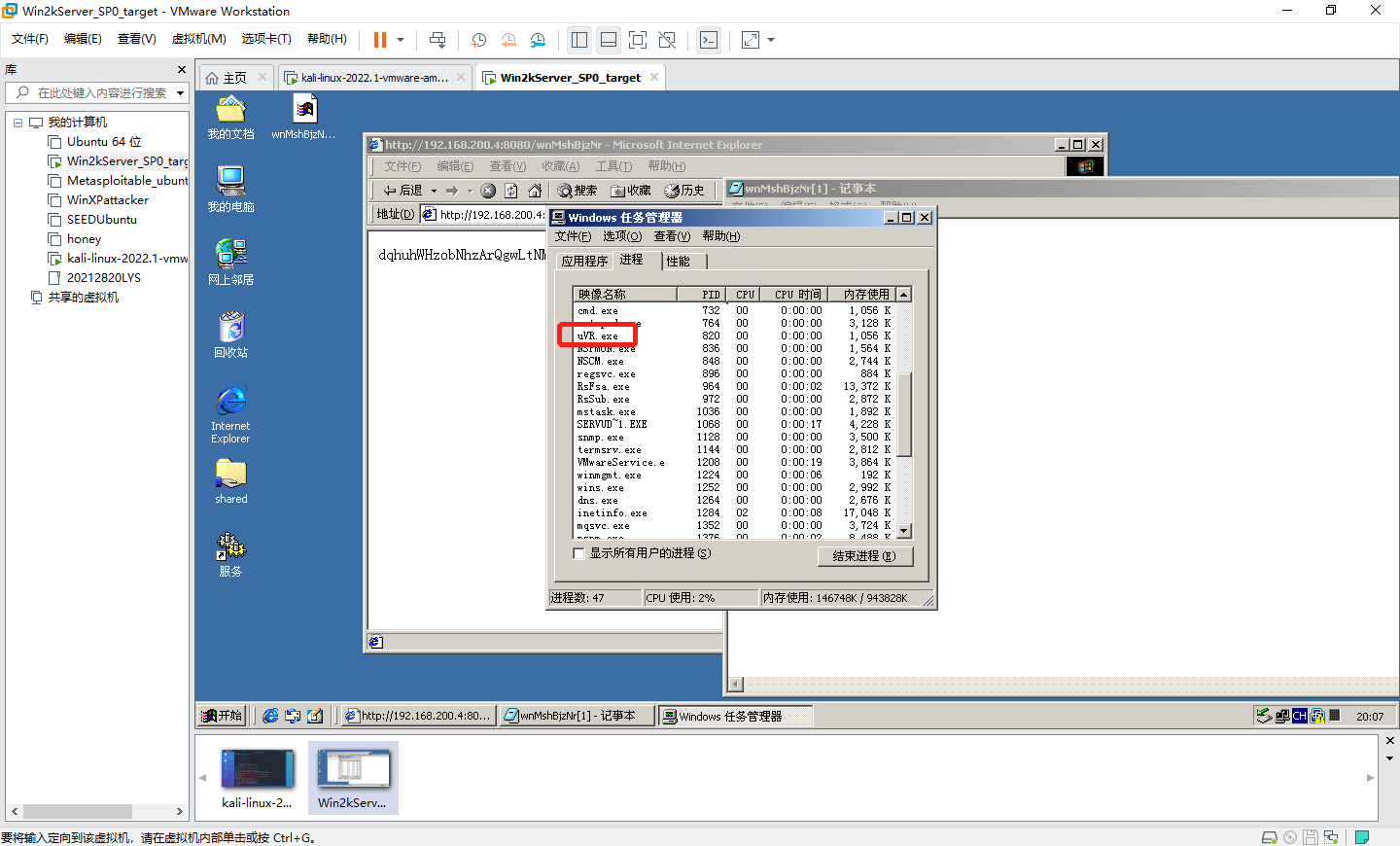Switch to the kali-linux-2022.1 VM tab

[374, 78]
